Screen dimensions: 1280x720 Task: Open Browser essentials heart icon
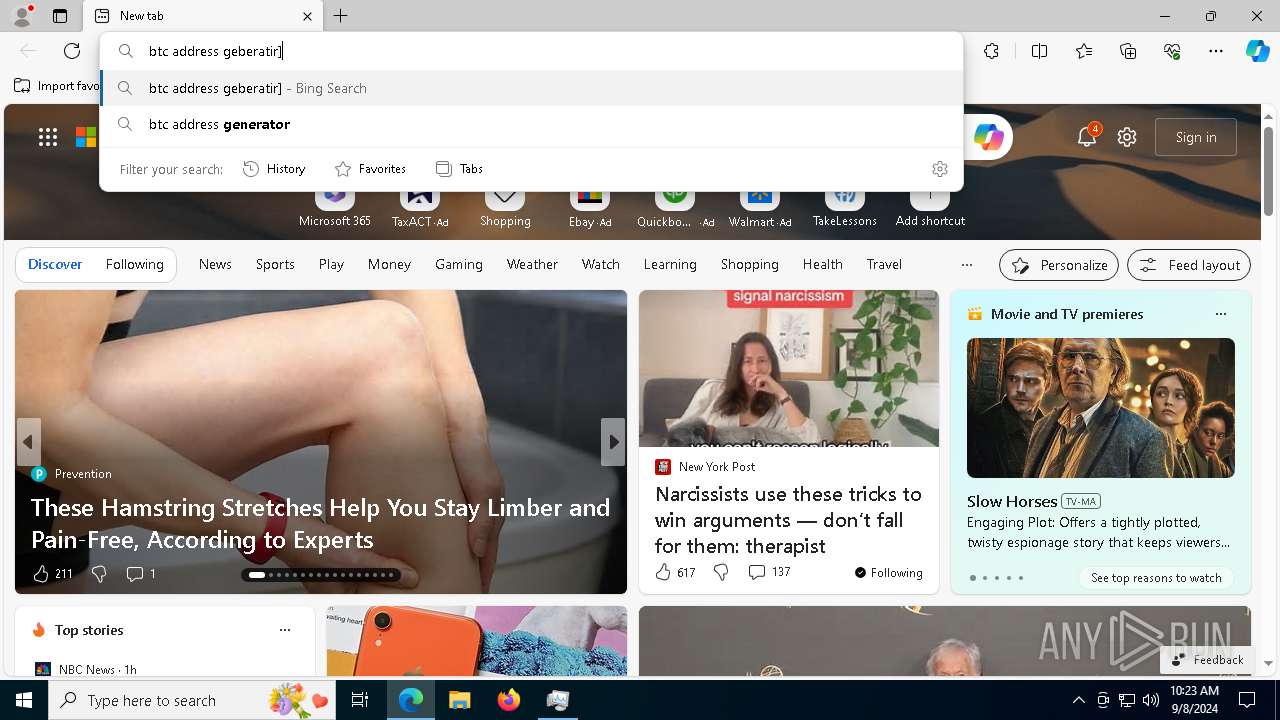click(1172, 51)
